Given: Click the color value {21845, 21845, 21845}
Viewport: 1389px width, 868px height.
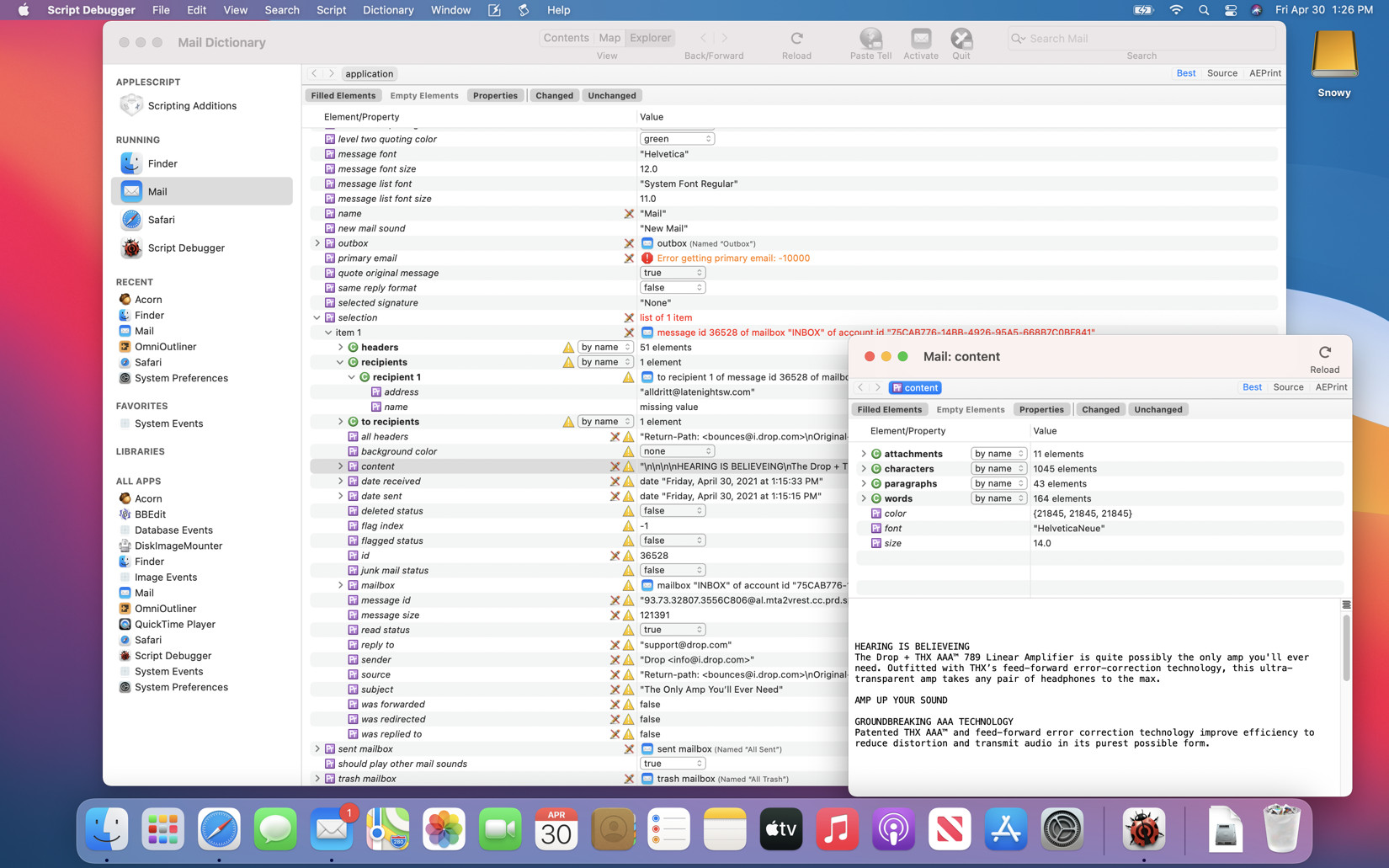Looking at the screenshot, I should point(1082,514).
